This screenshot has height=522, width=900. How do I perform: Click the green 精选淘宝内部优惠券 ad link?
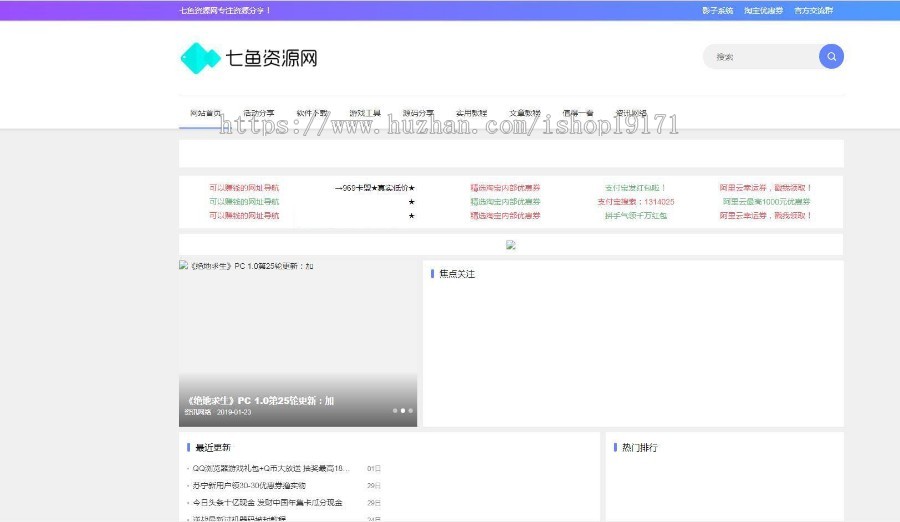(x=505, y=202)
